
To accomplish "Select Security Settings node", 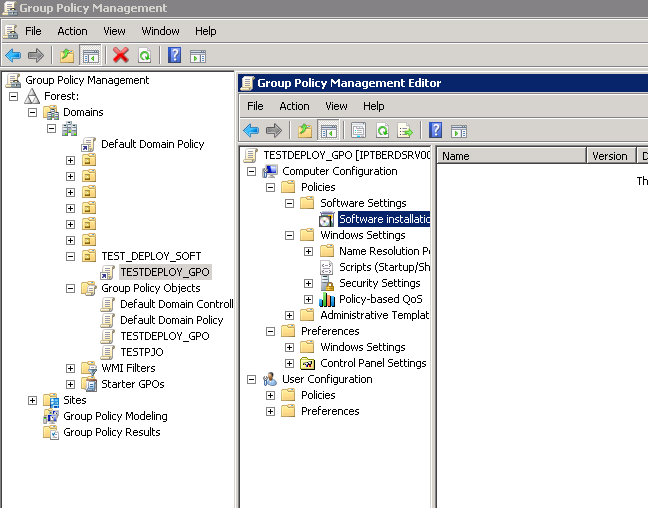I will (379, 283).
